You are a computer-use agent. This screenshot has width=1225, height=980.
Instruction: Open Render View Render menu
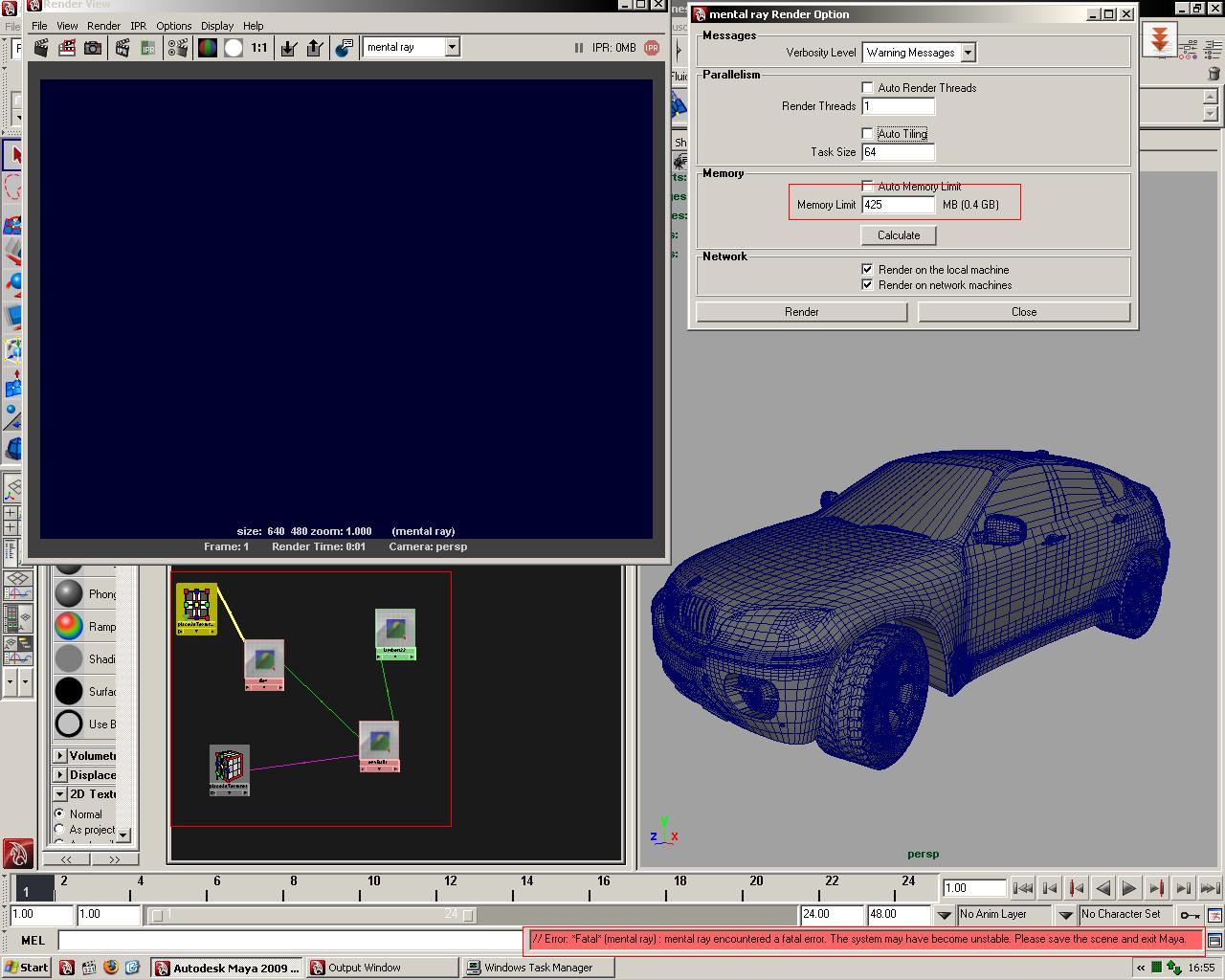pos(103,26)
